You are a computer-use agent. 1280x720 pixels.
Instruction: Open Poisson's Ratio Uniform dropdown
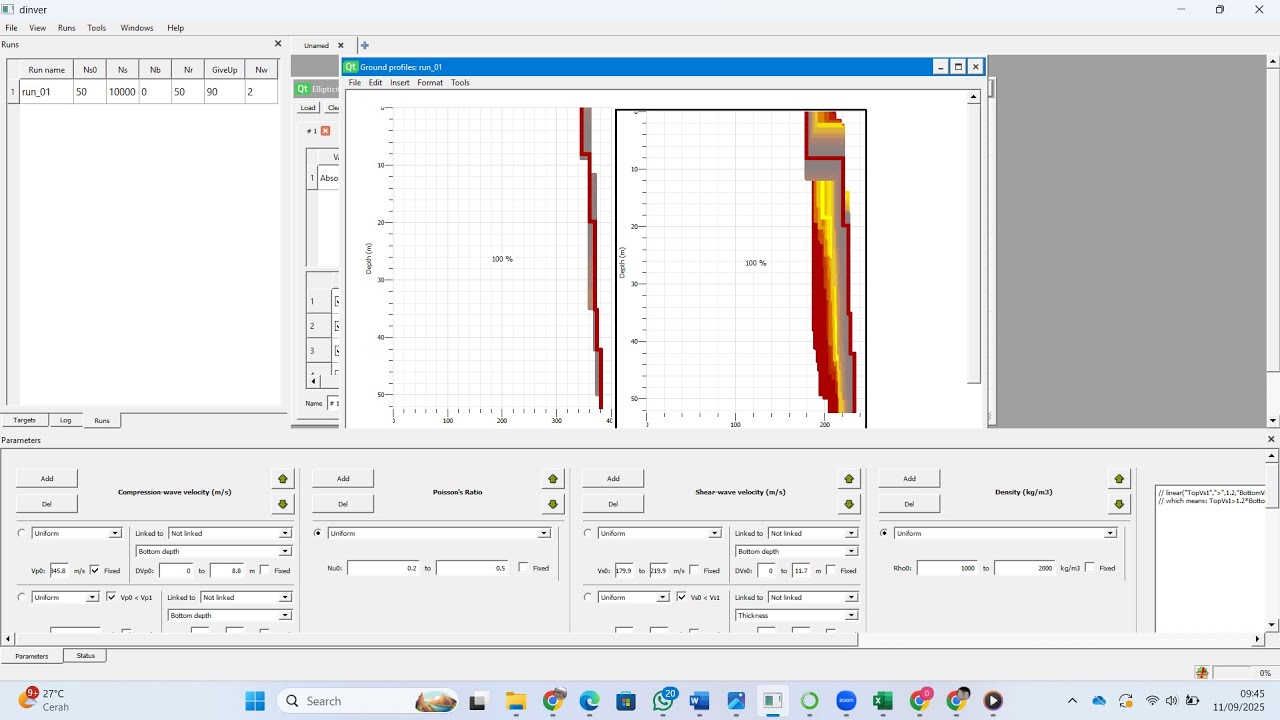click(x=439, y=533)
